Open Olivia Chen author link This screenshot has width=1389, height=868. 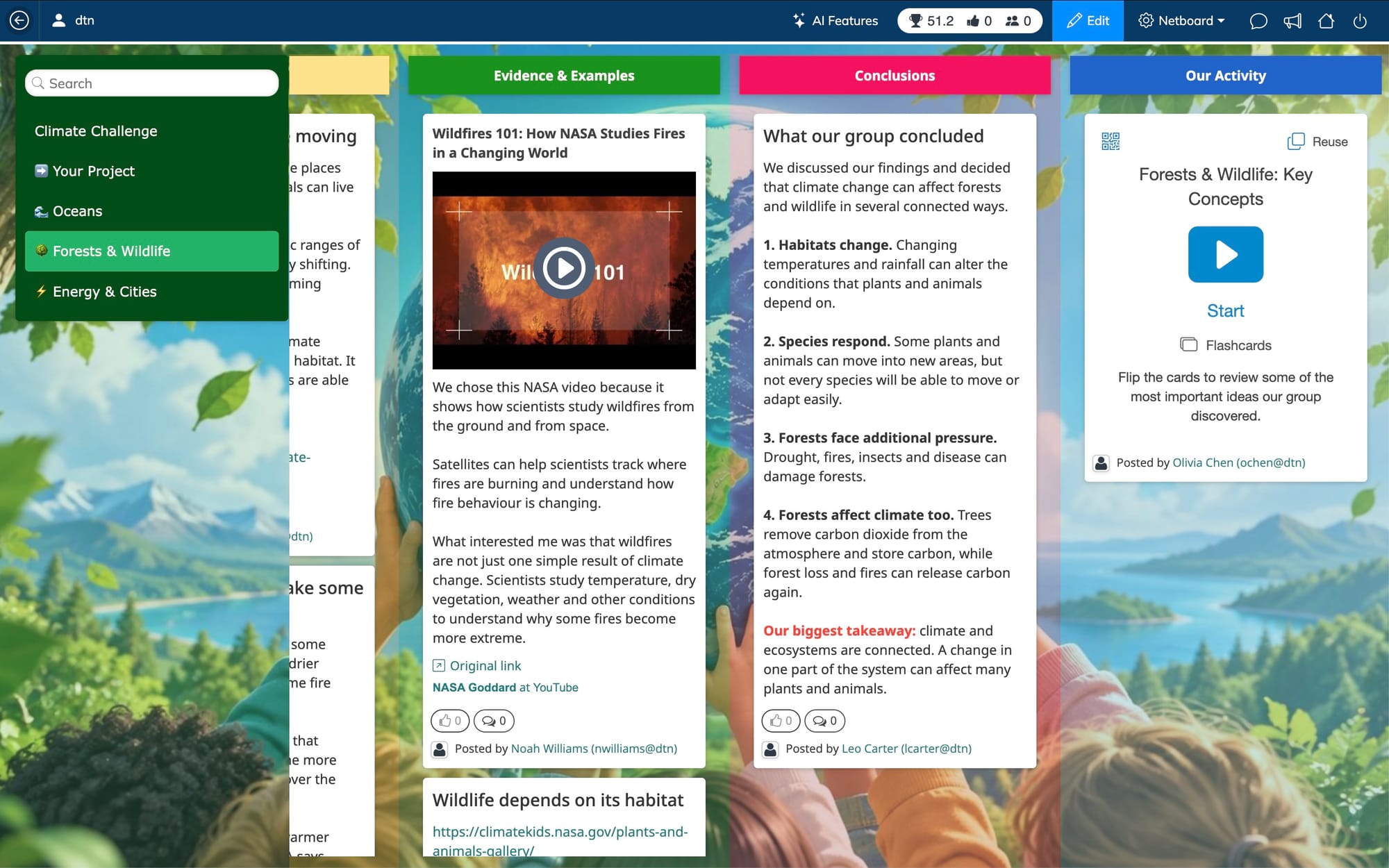1238,462
